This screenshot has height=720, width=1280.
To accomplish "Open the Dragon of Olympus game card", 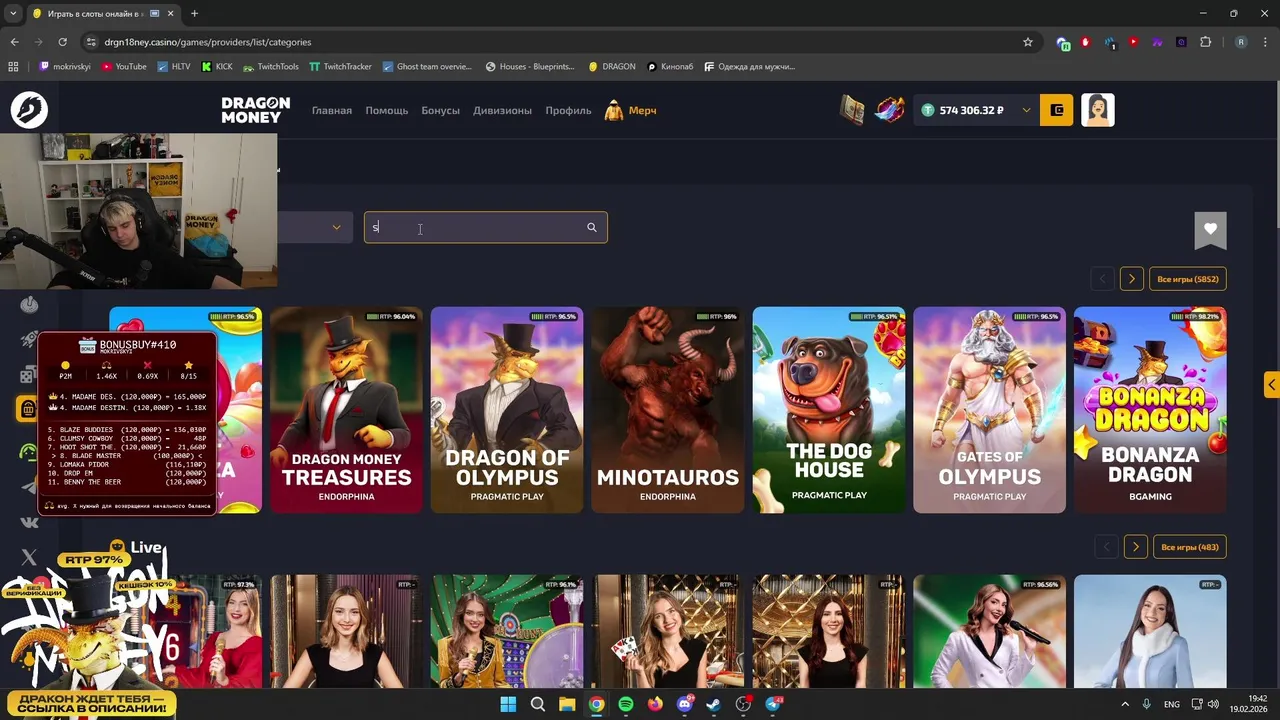I will 507,410.
